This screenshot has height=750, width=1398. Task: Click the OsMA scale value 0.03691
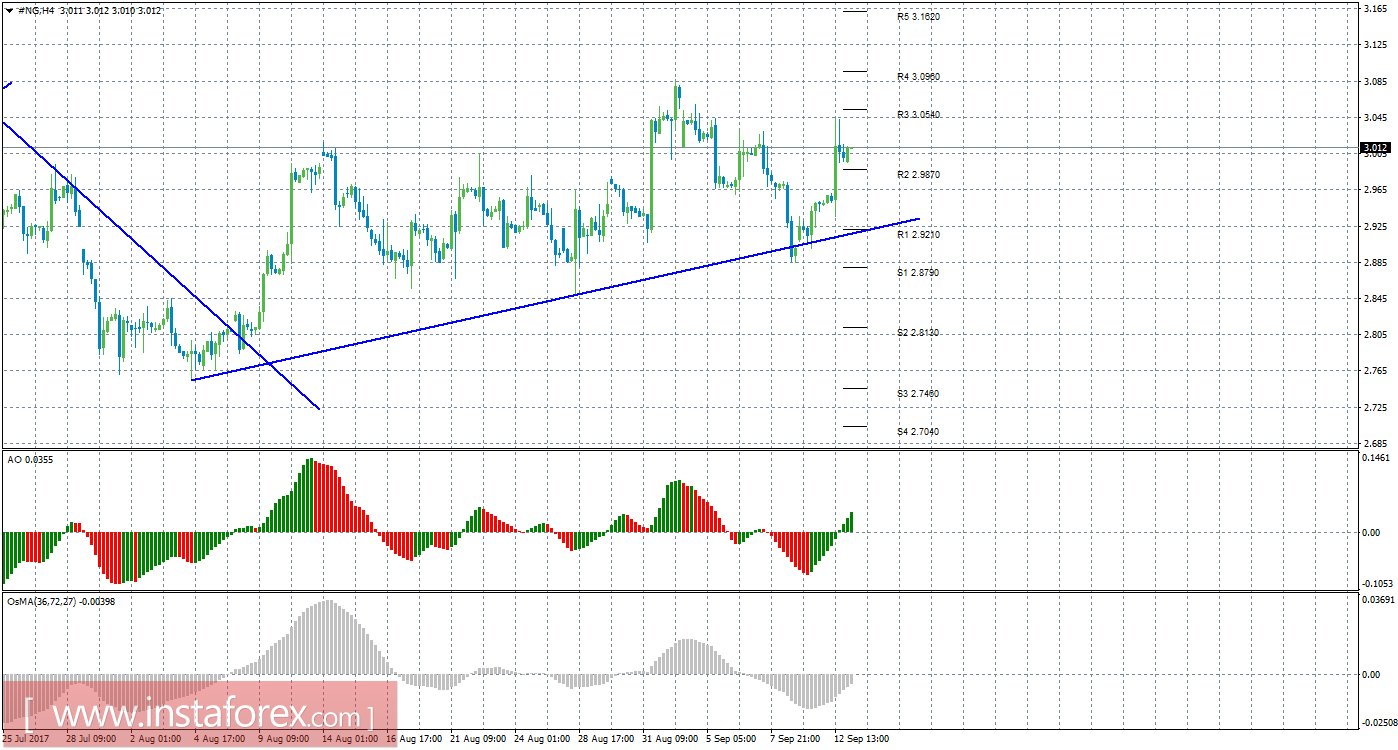(1378, 600)
